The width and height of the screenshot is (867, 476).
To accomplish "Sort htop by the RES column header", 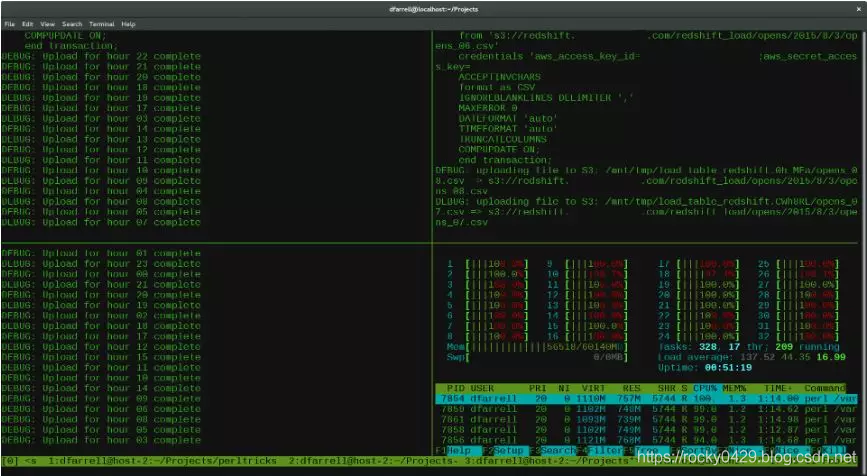I will point(631,388).
